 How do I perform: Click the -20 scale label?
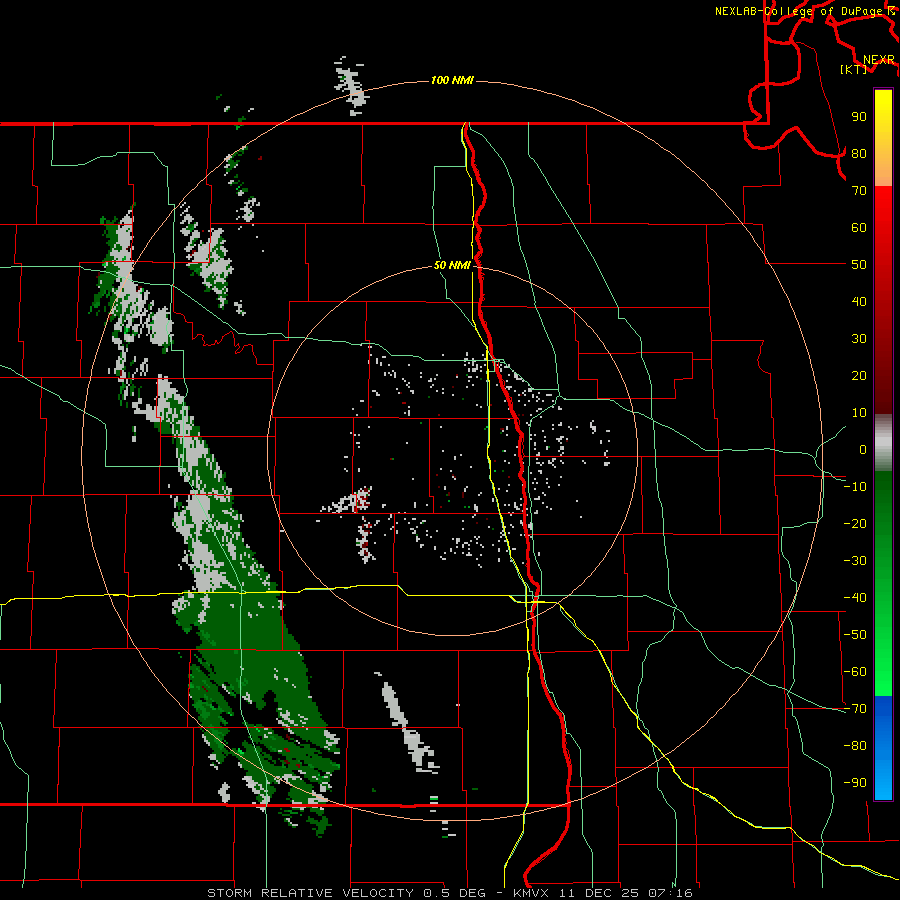[x=855, y=523]
